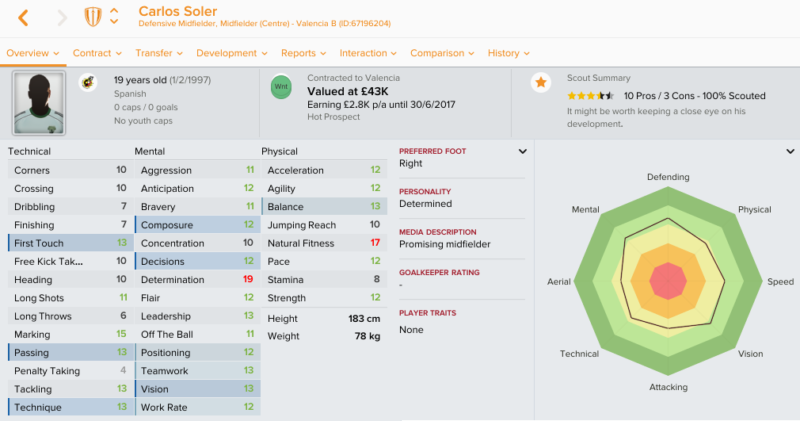Open the Reports menu

[303, 53]
